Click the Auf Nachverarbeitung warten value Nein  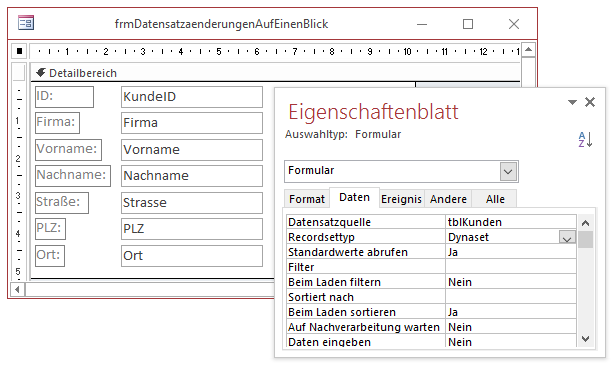click(511, 327)
